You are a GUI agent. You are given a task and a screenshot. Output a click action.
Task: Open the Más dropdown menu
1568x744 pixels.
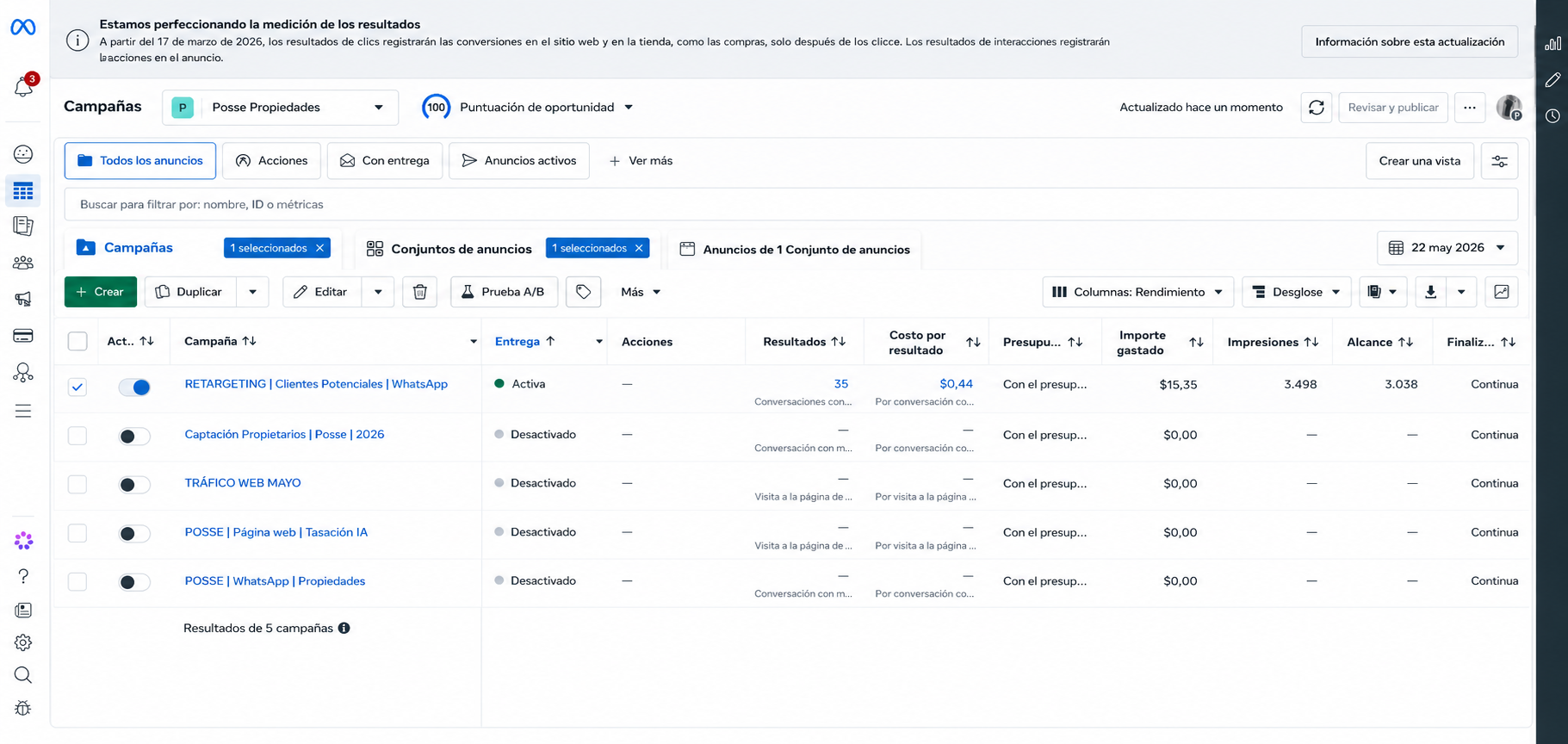(641, 292)
